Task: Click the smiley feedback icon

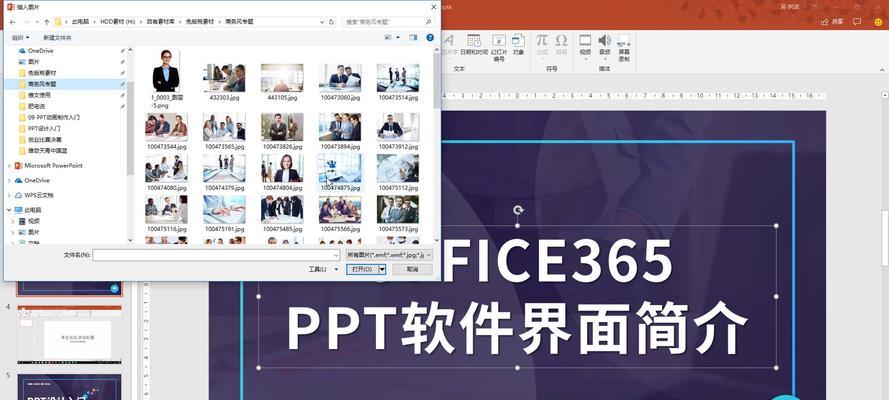Action: [x=879, y=22]
